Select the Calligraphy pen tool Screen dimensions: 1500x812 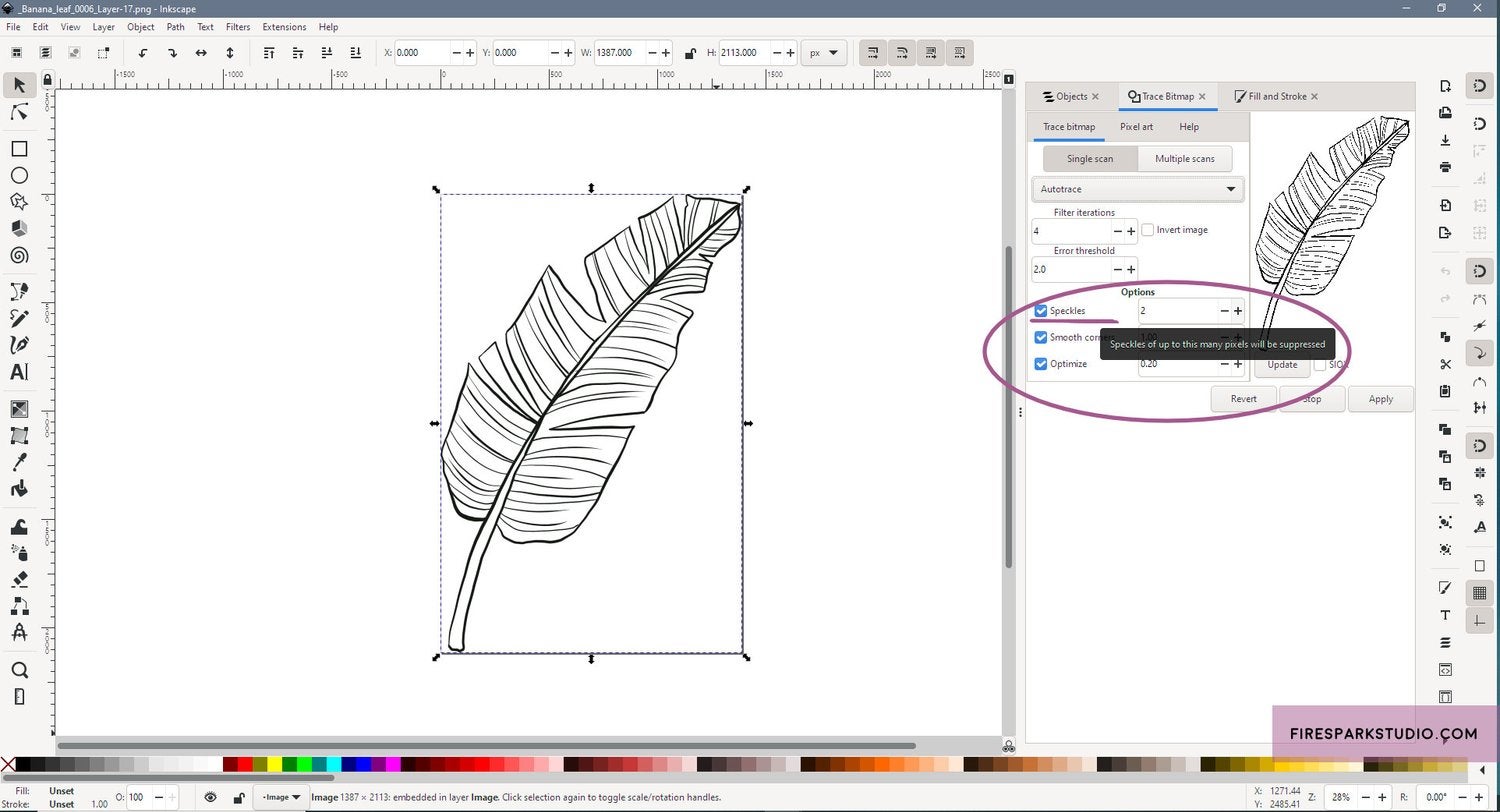pyautogui.click(x=18, y=344)
